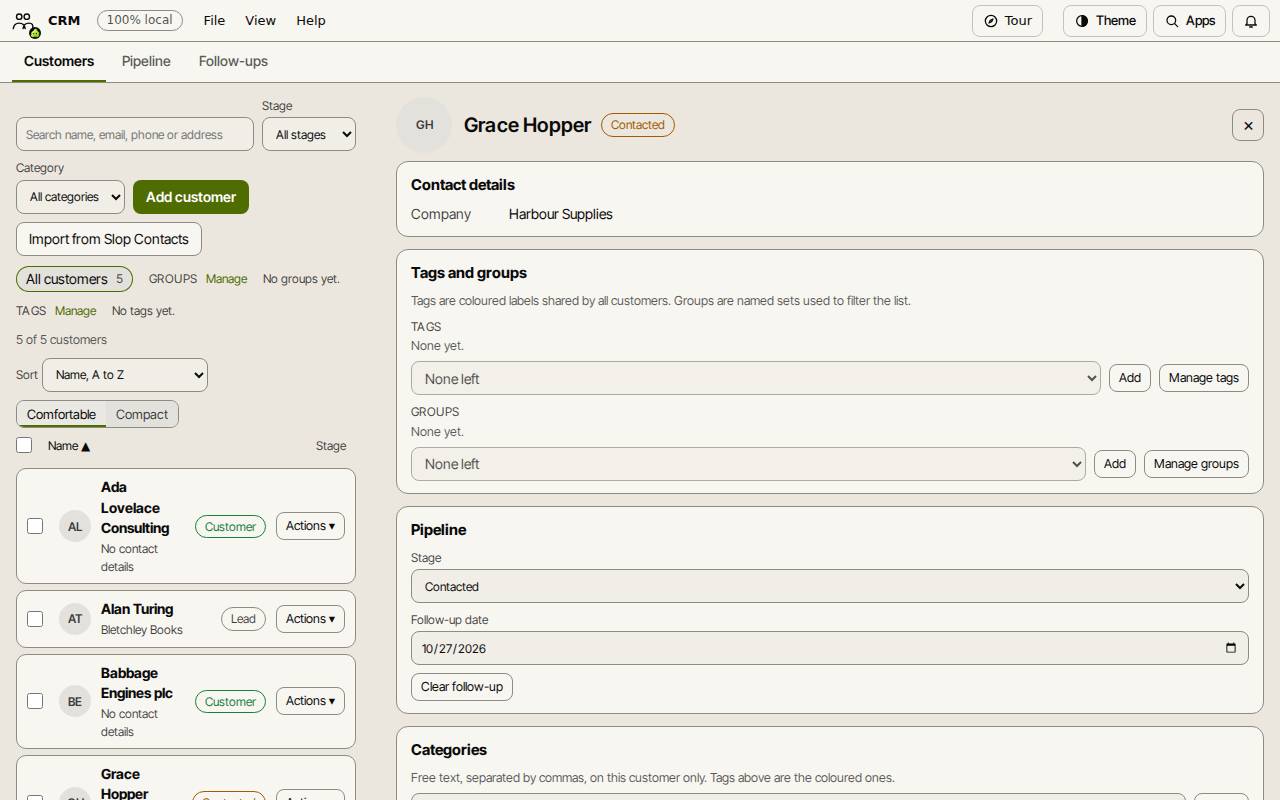Click the Manage link next to TAGS
Screen dimensions: 1280x800
click(x=75, y=311)
